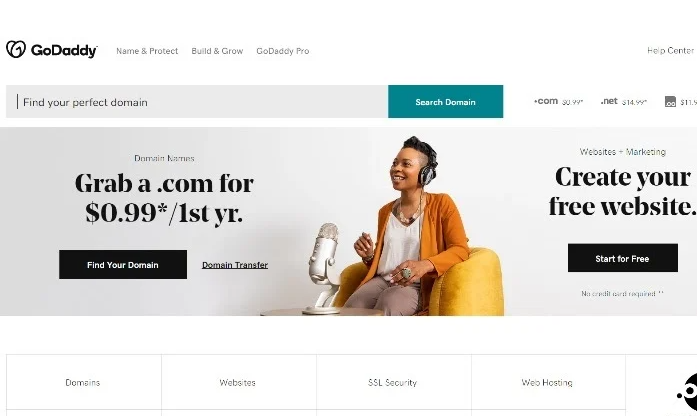Select the SSL Security tab
The height and width of the screenshot is (416, 697).
click(x=393, y=382)
